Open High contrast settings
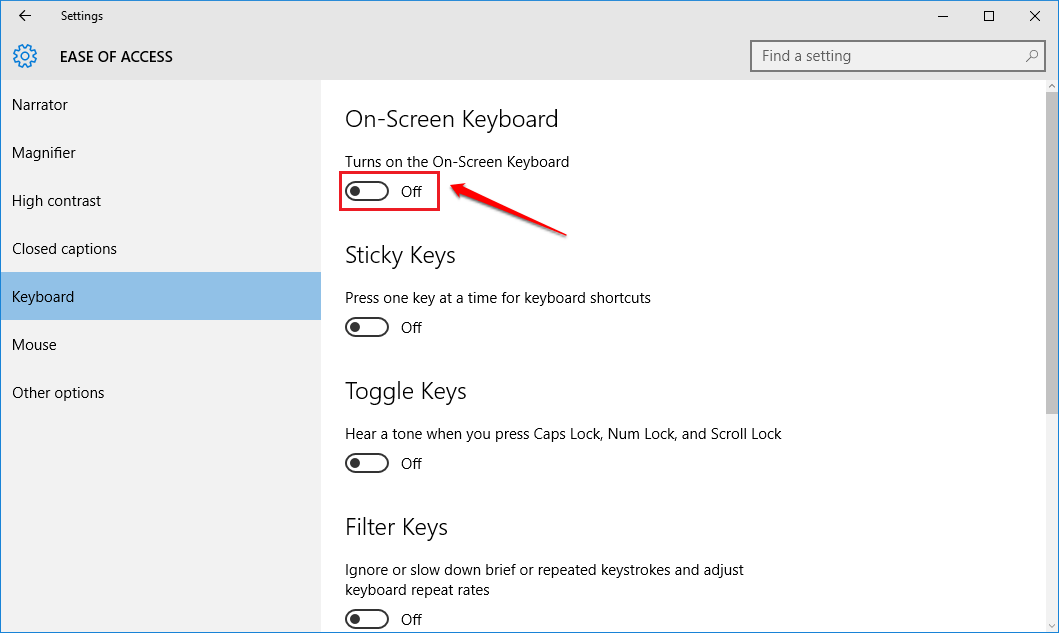 click(x=56, y=200)
